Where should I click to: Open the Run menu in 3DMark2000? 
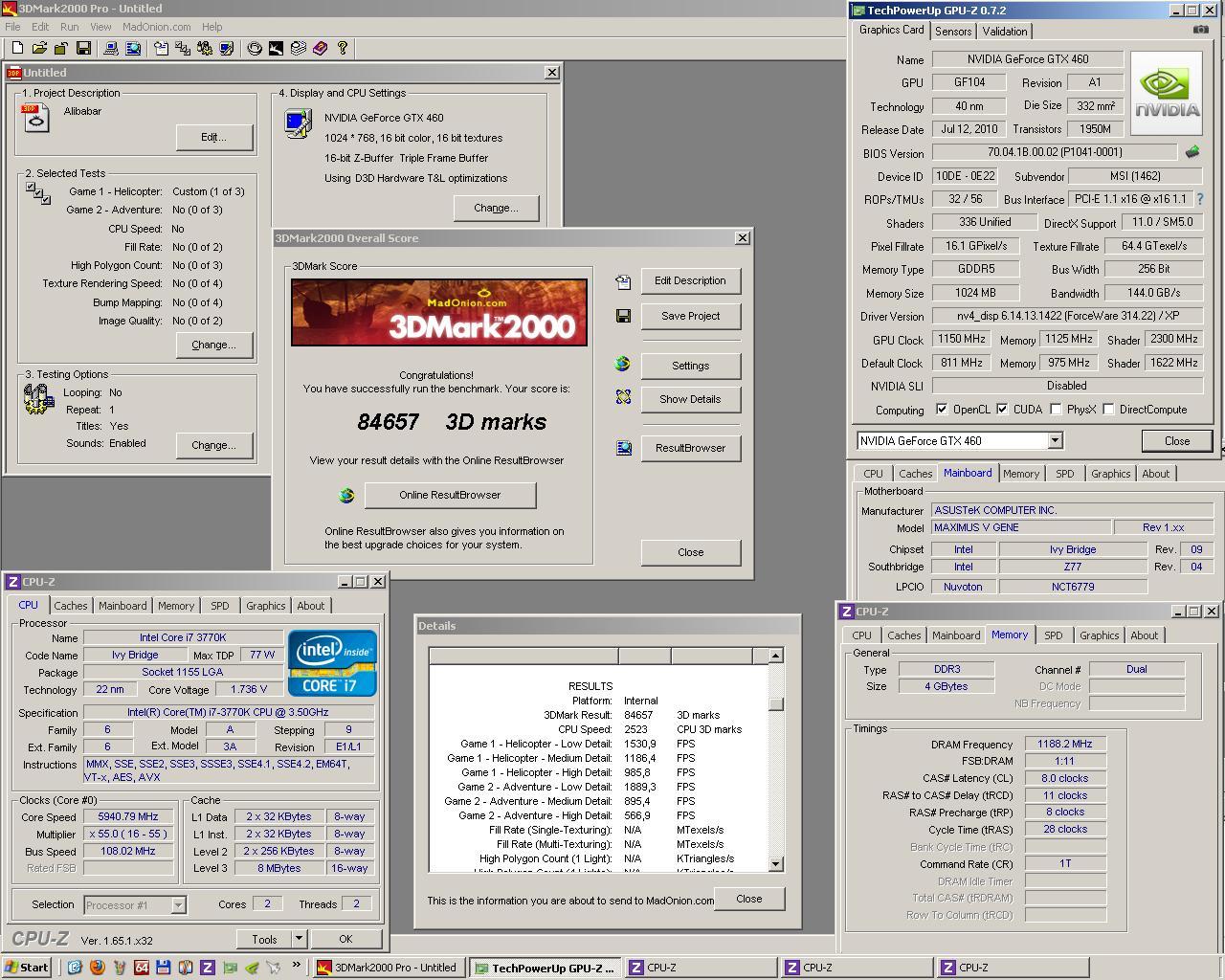point(69,27)
